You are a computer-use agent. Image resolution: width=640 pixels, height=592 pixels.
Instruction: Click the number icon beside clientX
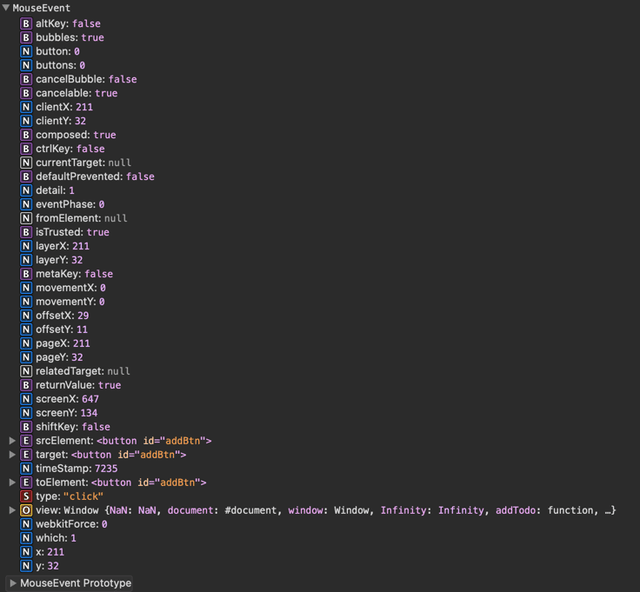pos(26,107)
